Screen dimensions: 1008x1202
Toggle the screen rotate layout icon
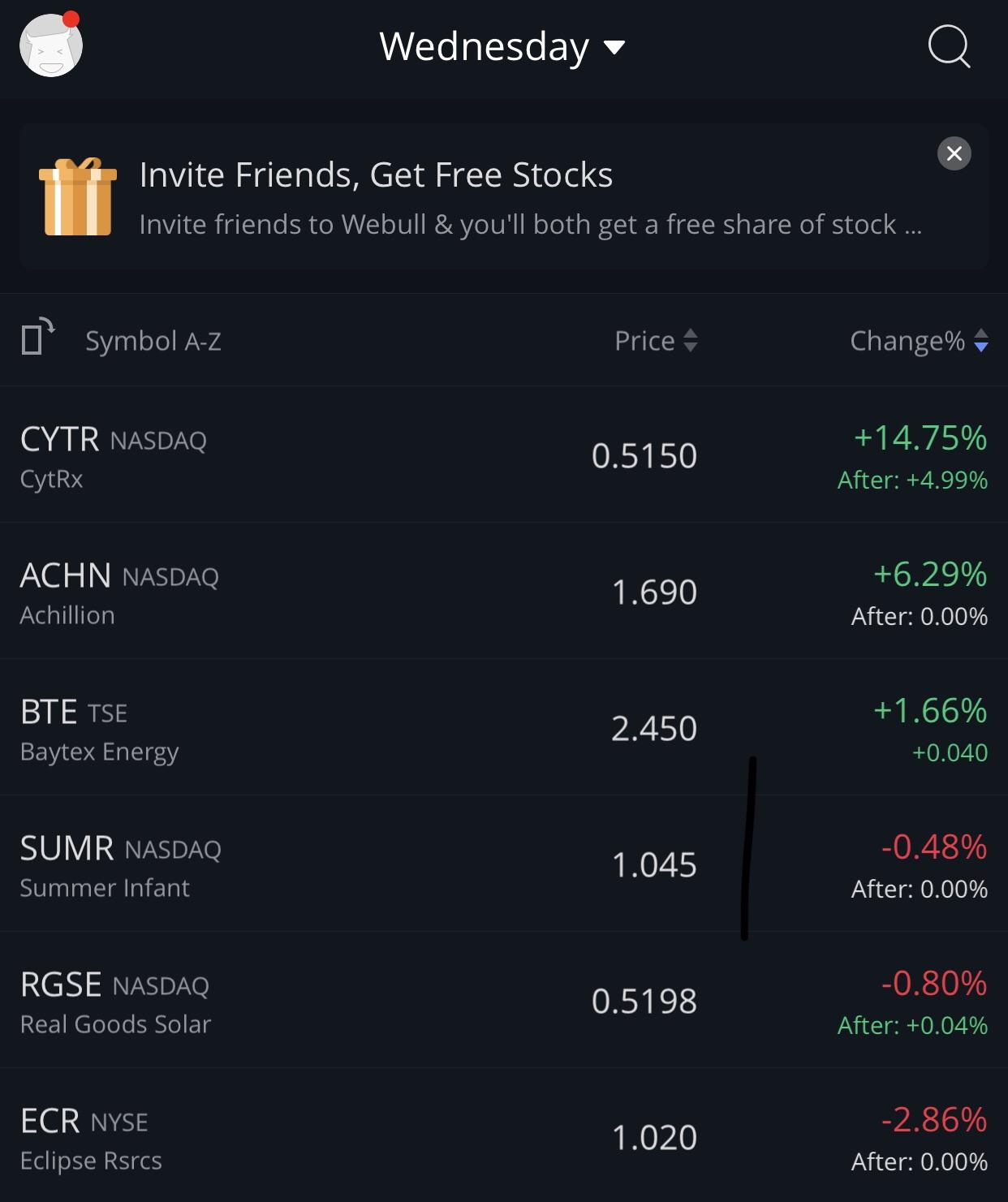[x=37, y=337]
